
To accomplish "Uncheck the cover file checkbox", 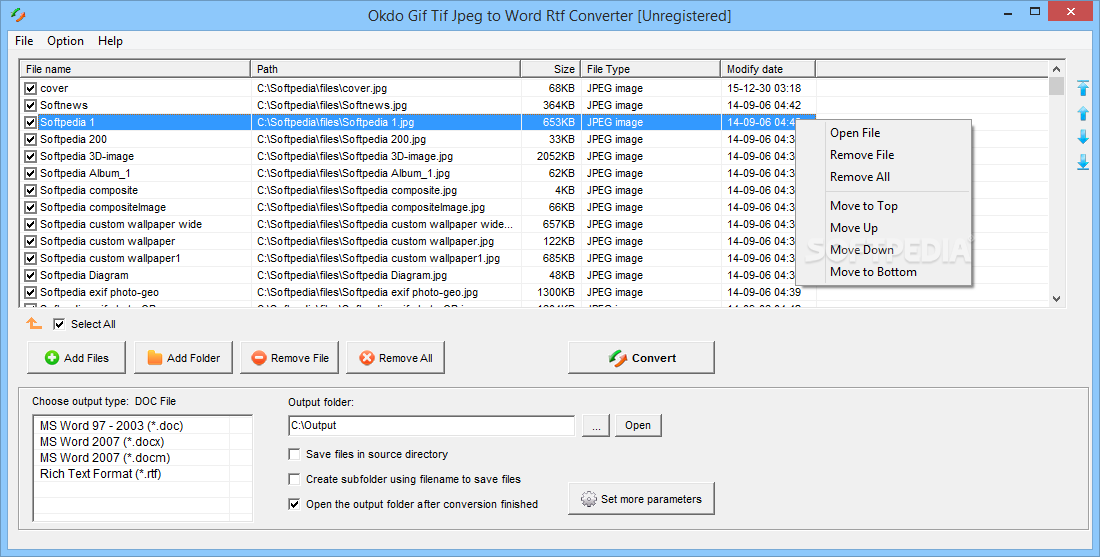I will (30, 88).
